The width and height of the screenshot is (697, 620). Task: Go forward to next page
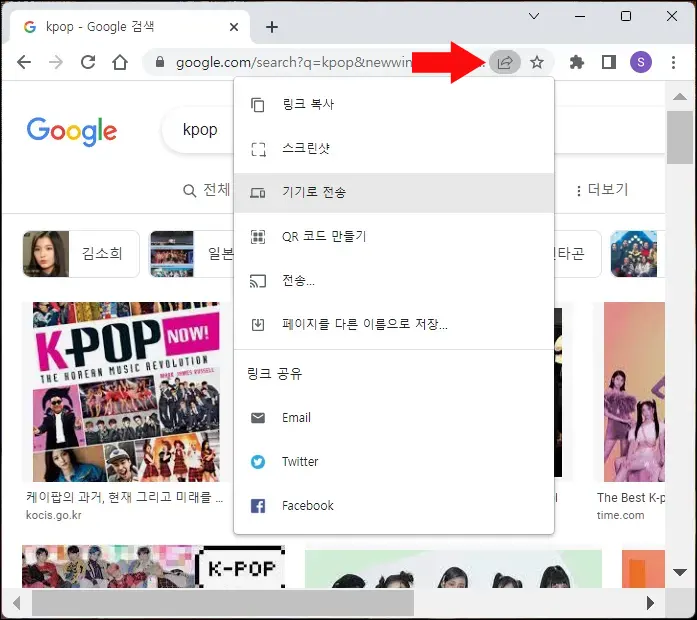pyautogui.click(x=56, y=62)
